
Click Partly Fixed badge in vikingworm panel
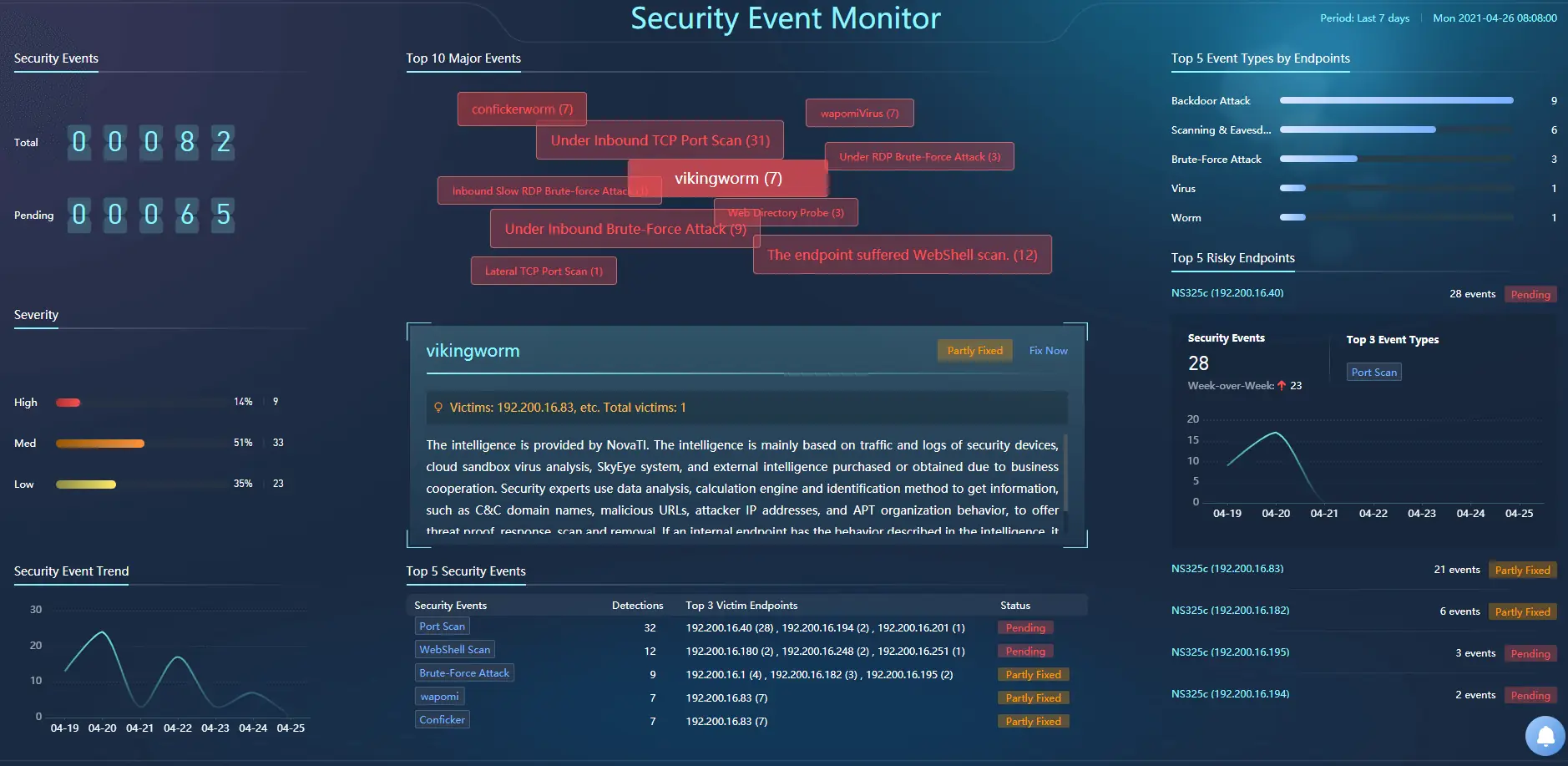[974, 351]
